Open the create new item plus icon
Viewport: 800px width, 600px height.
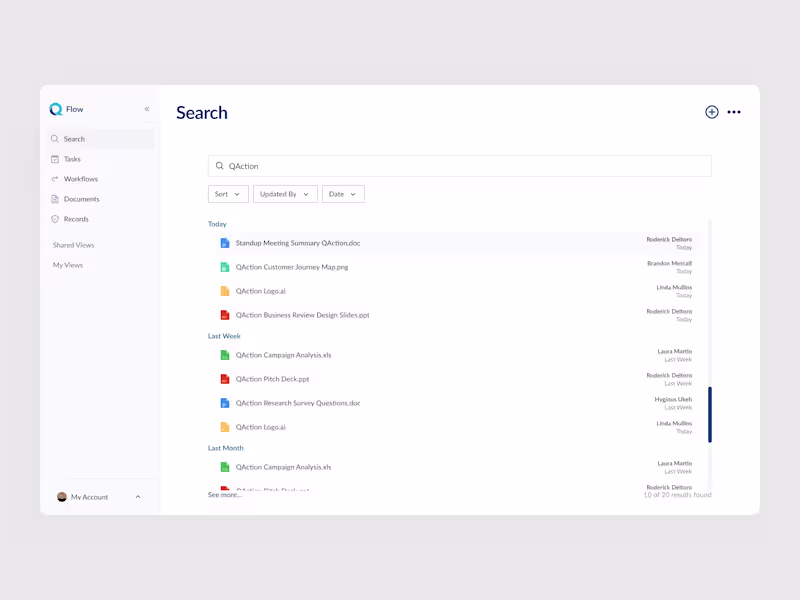point(711,111)
